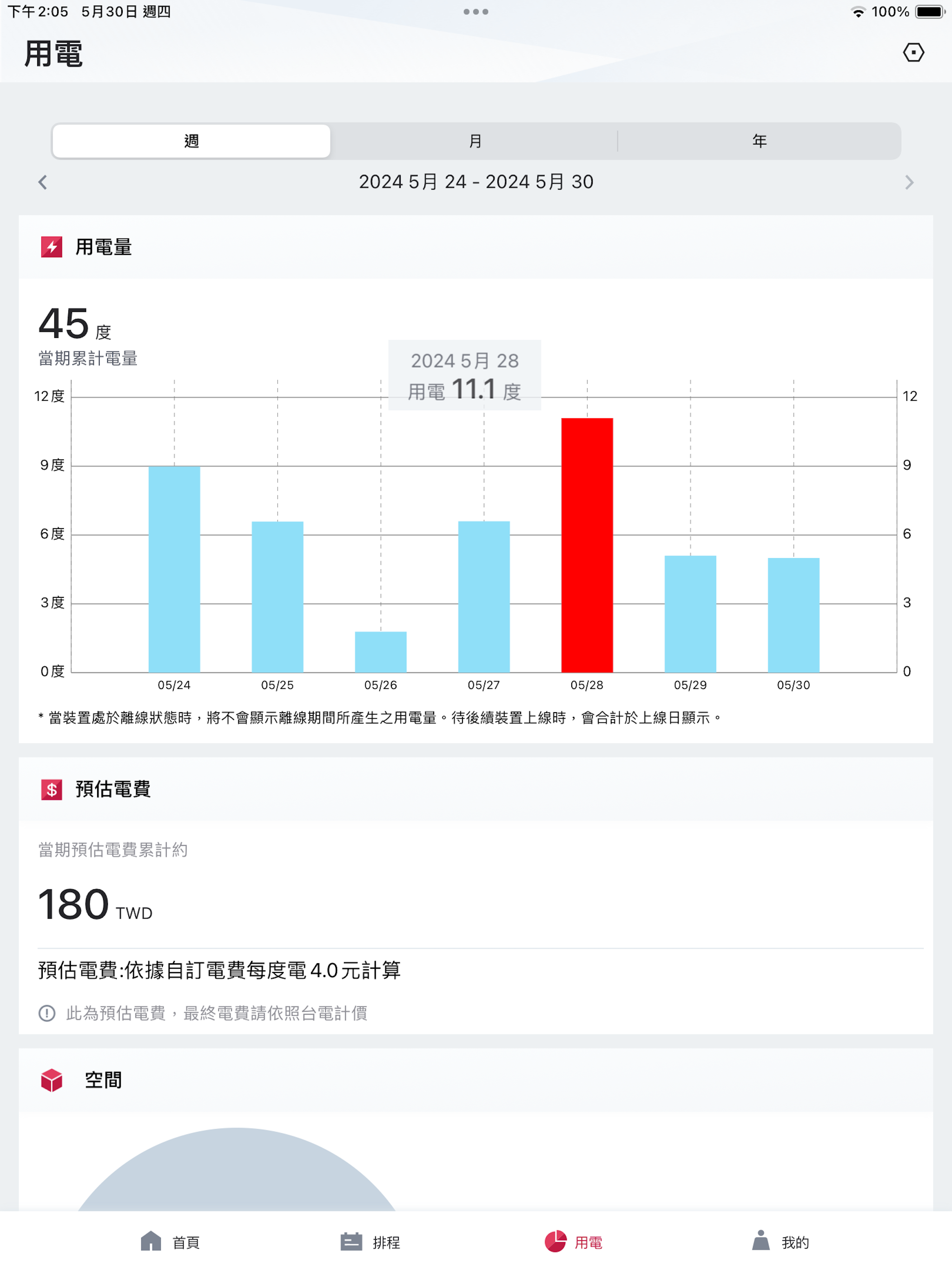Select the red 05/28 usage bar
Image resolution: width=952 pixels, height=1270 pixels.
click(x=587, y=545)
